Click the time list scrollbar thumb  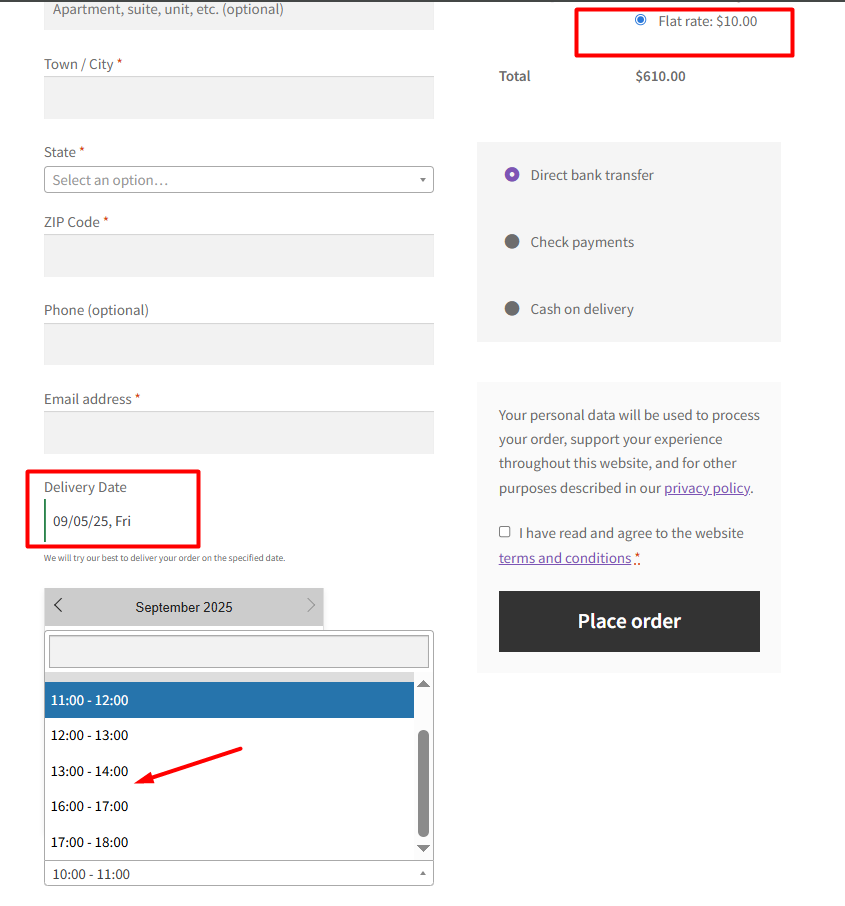[422, 780]
